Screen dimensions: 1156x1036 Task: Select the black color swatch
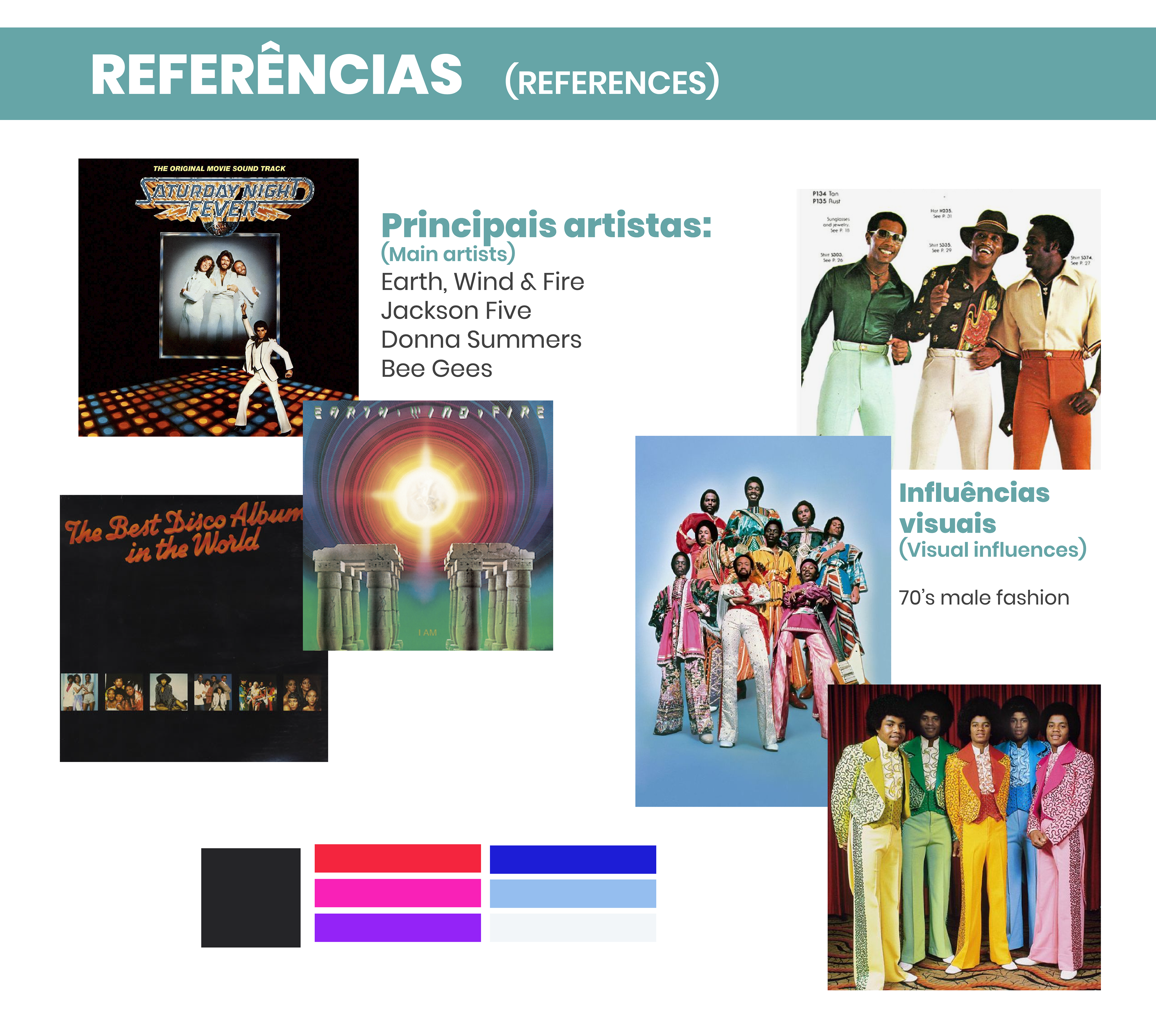coord(250,898)
